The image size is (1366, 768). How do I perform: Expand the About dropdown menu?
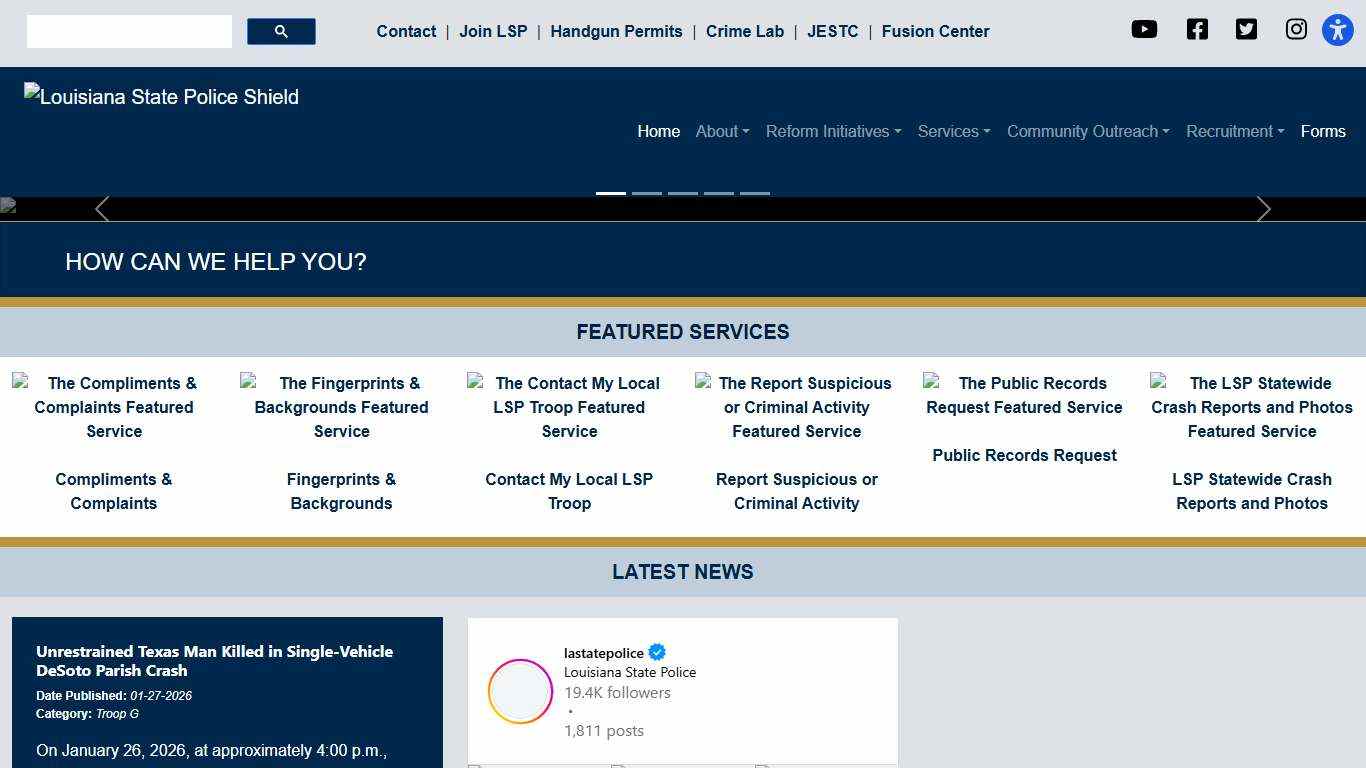coord(722,132)
